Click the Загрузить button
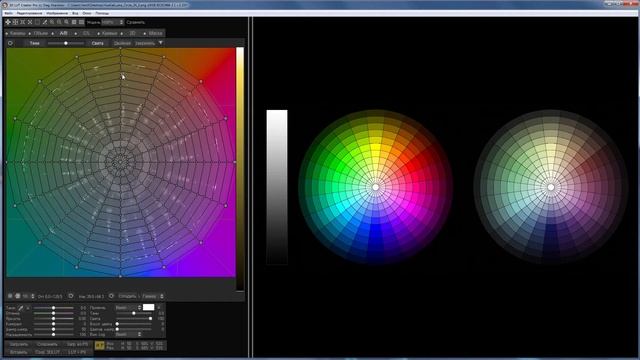 pos(19,344)
